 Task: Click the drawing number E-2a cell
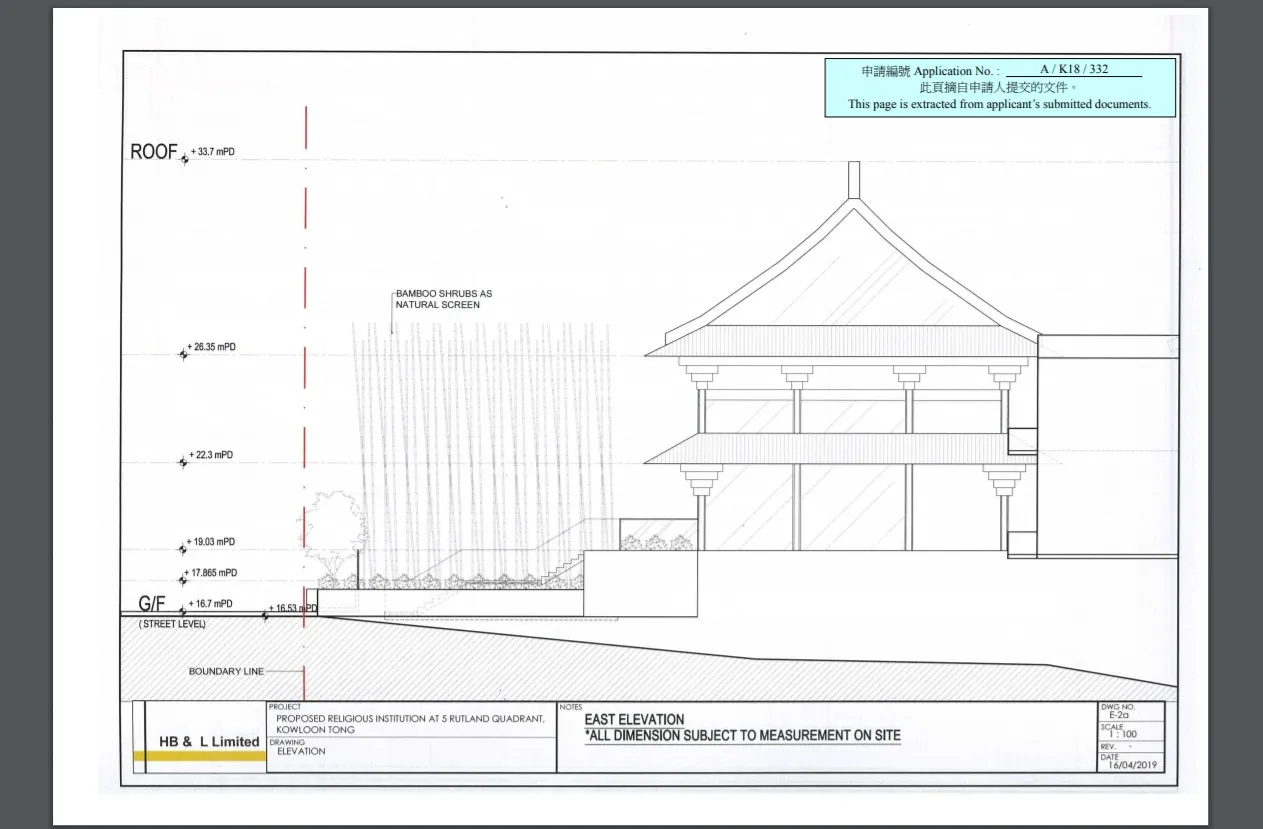[x=1131, y=712]
